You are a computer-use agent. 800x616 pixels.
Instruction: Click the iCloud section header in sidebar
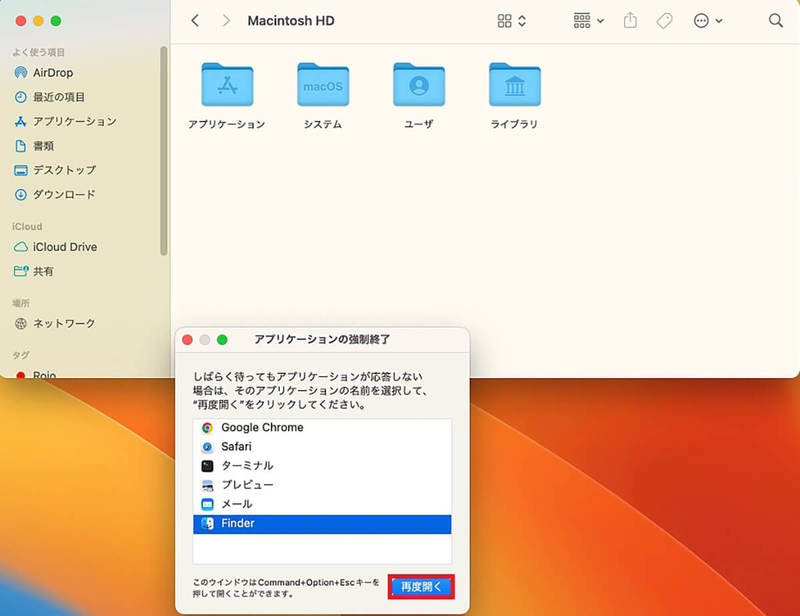pyautogui.click(x=27, y=227)
